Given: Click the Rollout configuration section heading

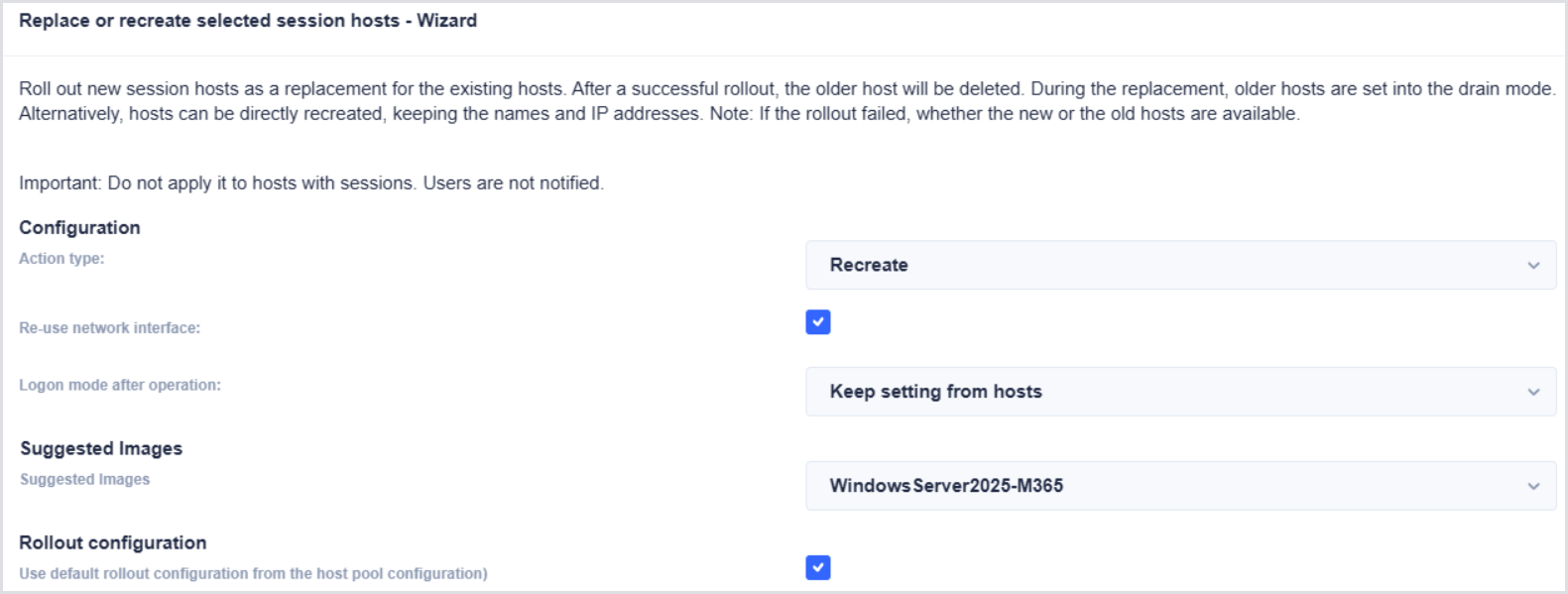Looking at the screenshot, I should point(113,543).
